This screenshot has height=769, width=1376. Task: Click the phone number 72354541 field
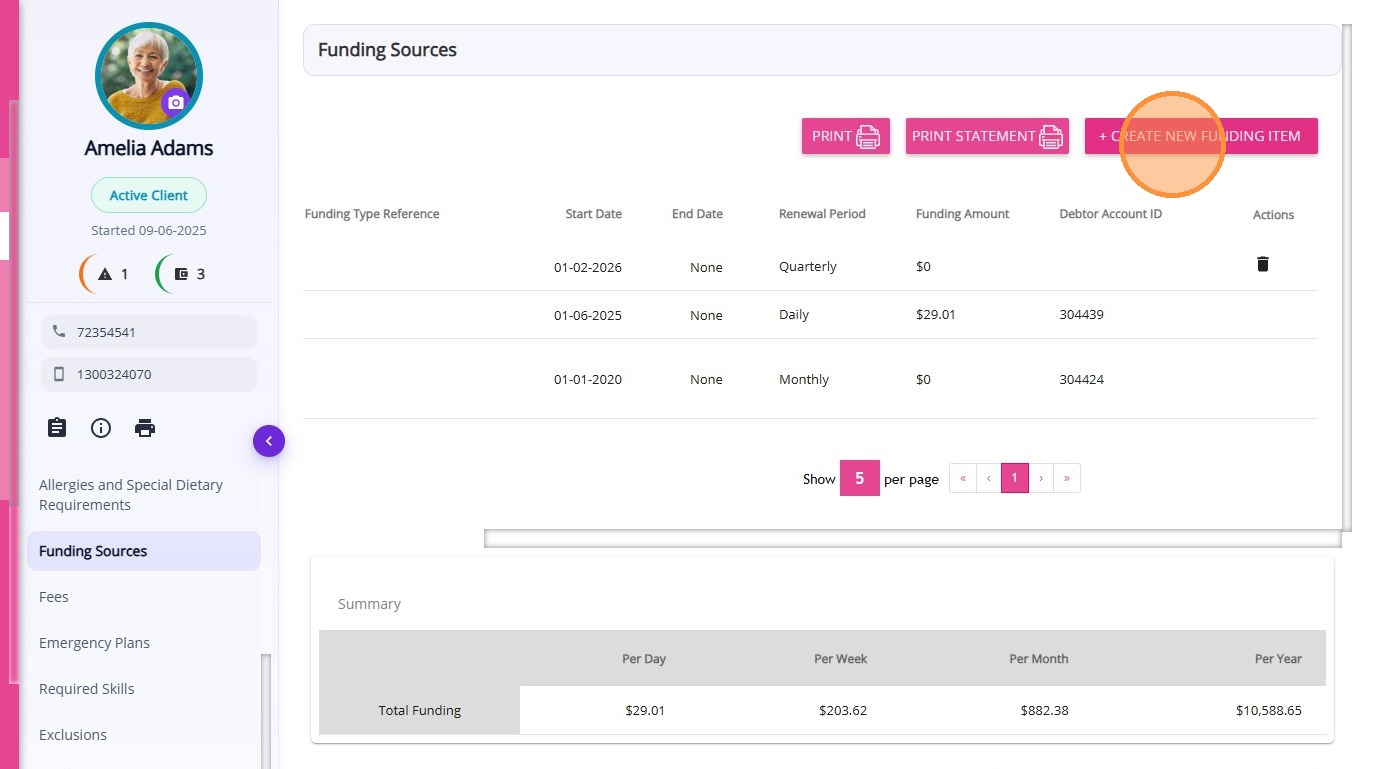click(149, 332)
